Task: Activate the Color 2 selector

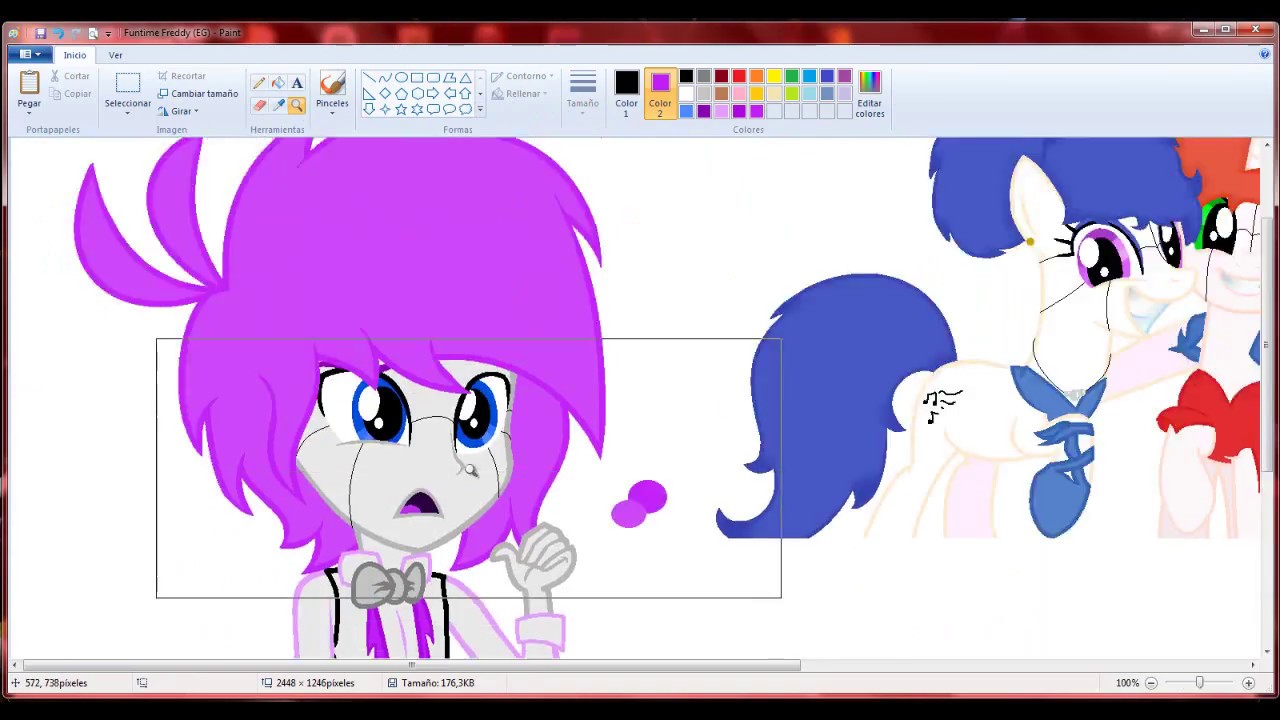Action: pyautogui.click(x=660, y=93)
